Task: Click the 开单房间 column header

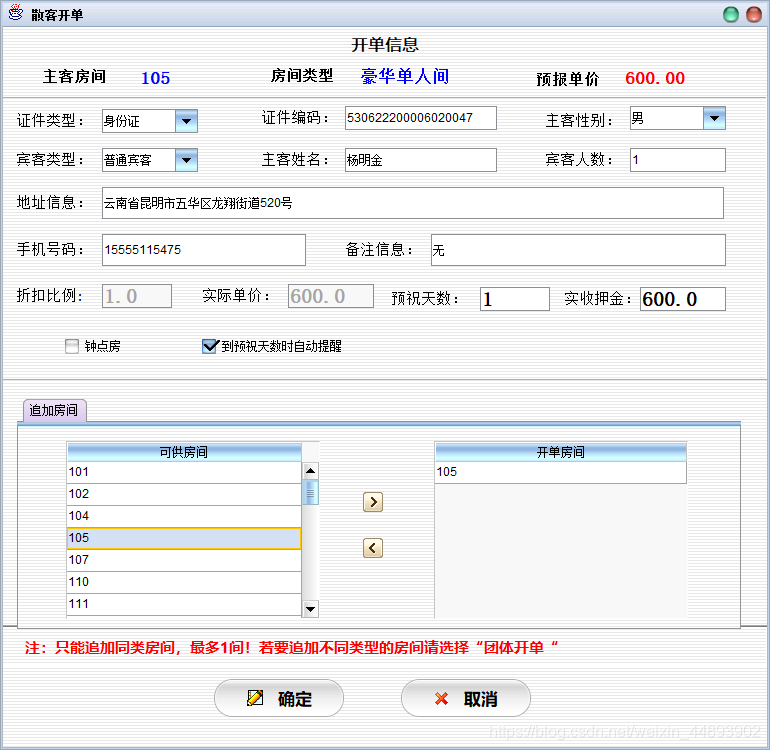Action: point(560,452)
